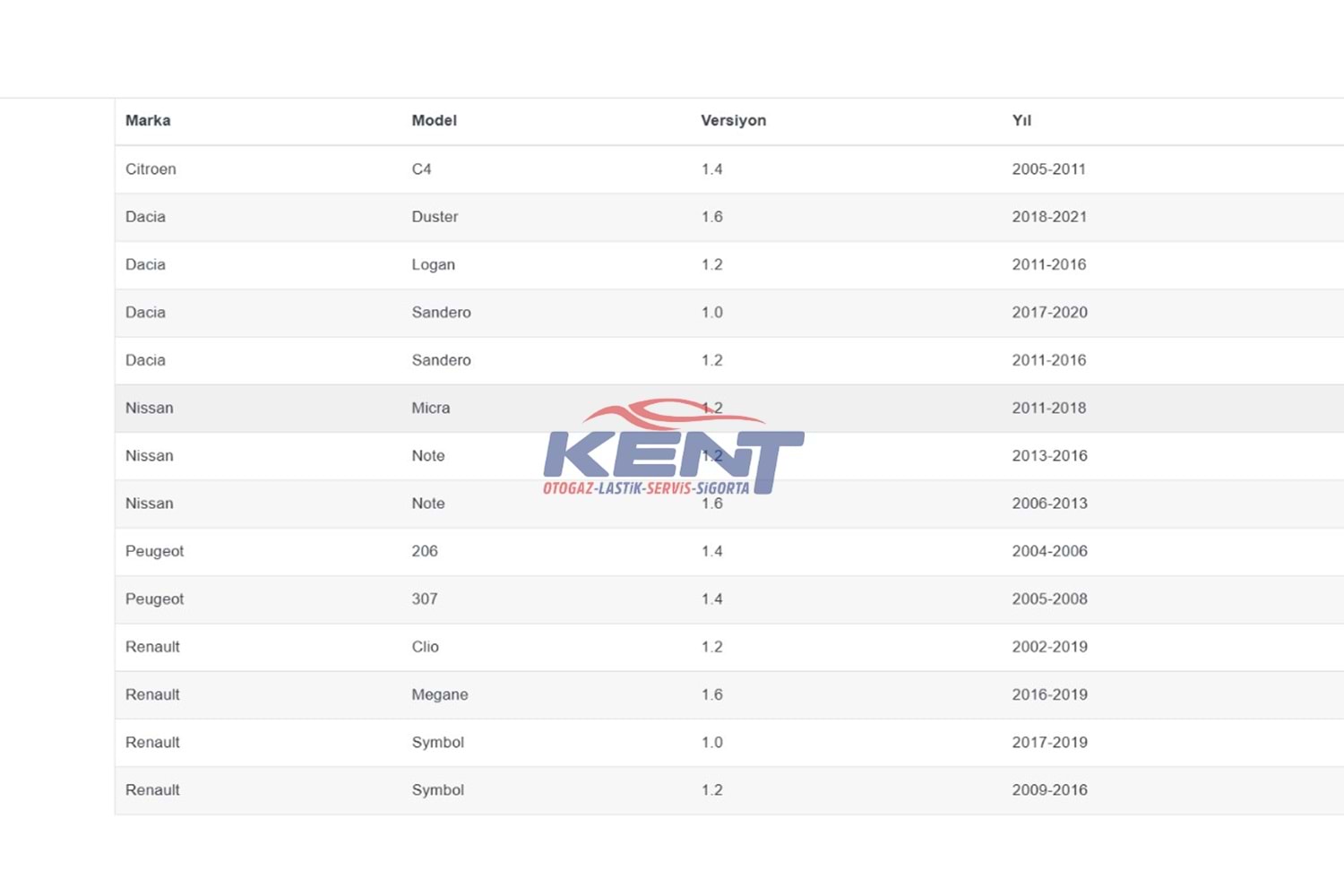Select the 2004-2006 year cell
Viewport: 1344px width, 896px height.
point(1049,552)
